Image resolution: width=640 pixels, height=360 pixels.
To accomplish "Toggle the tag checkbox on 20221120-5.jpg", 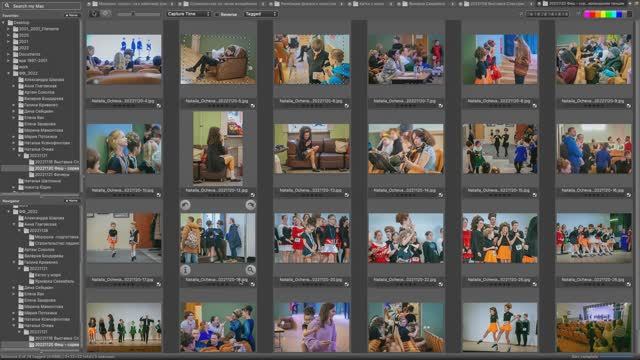I will click(x=253, y=106).
